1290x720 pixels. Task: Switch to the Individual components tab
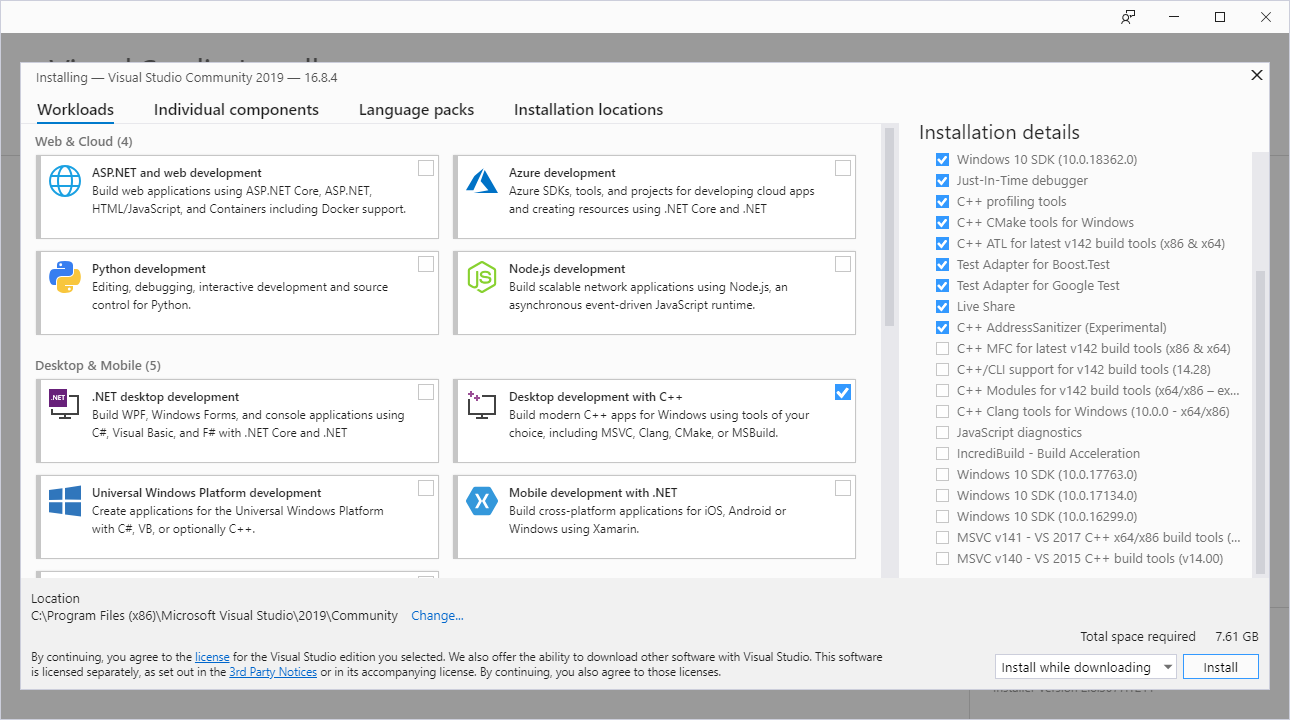(236, 110)
